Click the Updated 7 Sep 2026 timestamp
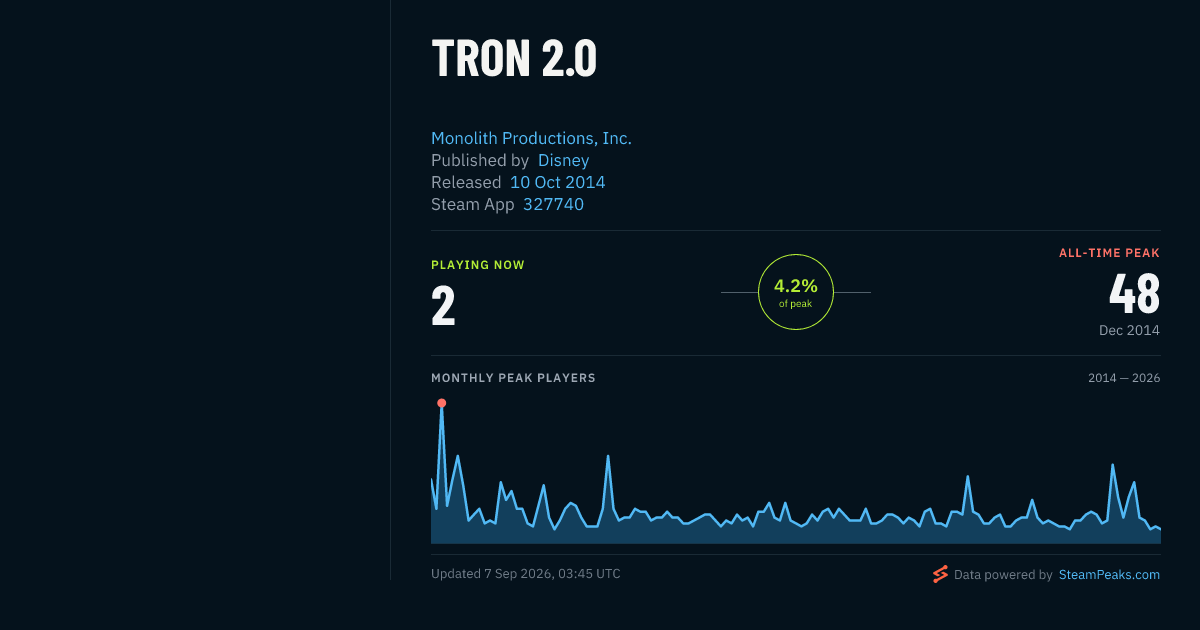 click(526, 574)
